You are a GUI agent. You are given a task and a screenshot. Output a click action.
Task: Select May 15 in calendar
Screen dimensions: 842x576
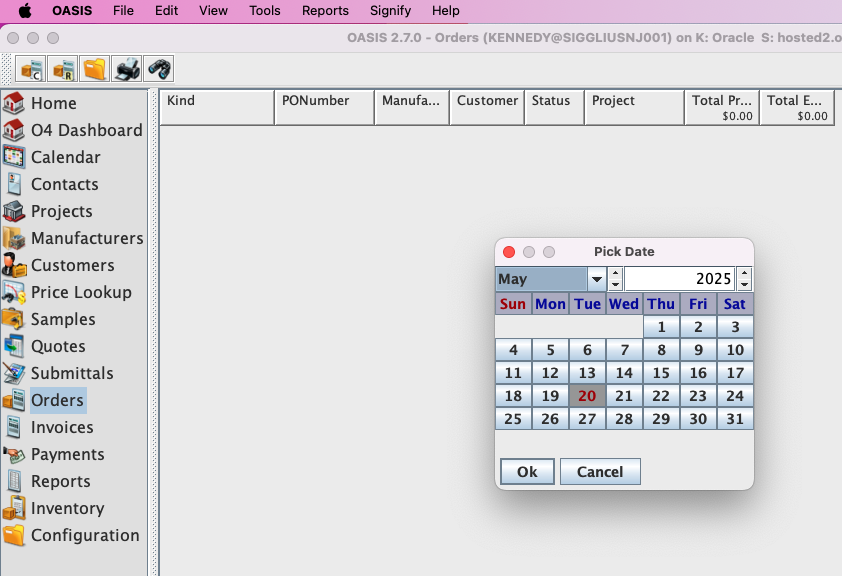coord(662,373)
